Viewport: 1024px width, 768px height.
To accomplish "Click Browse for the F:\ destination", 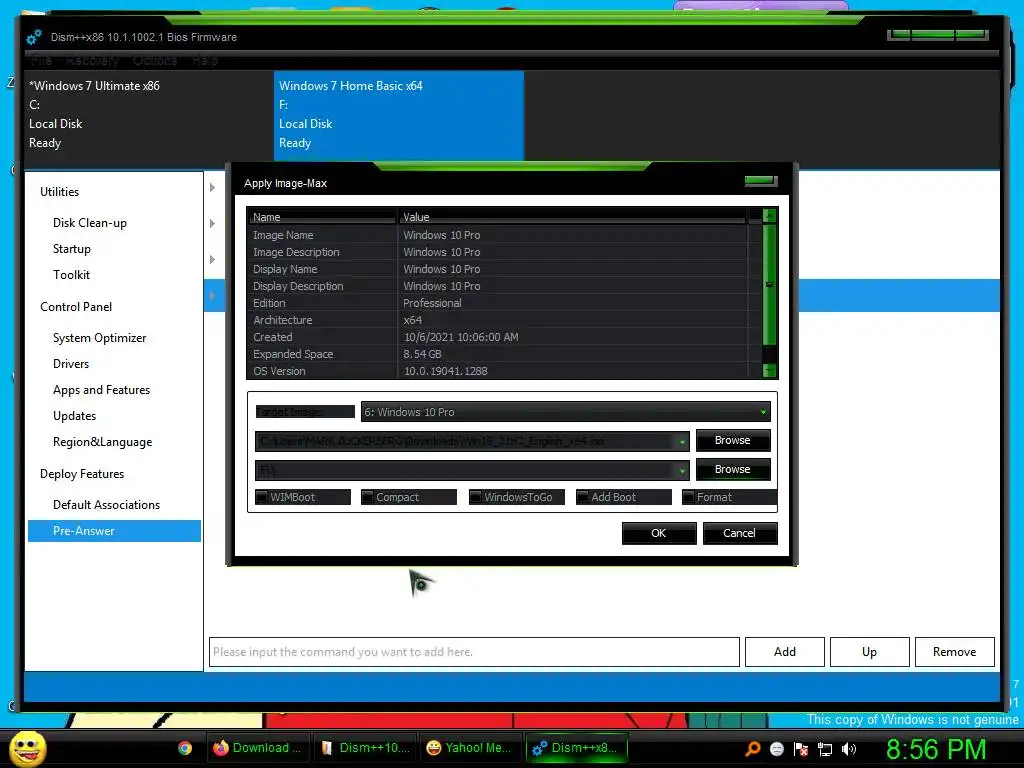I will pyautogui.click(x=733, y=470).
